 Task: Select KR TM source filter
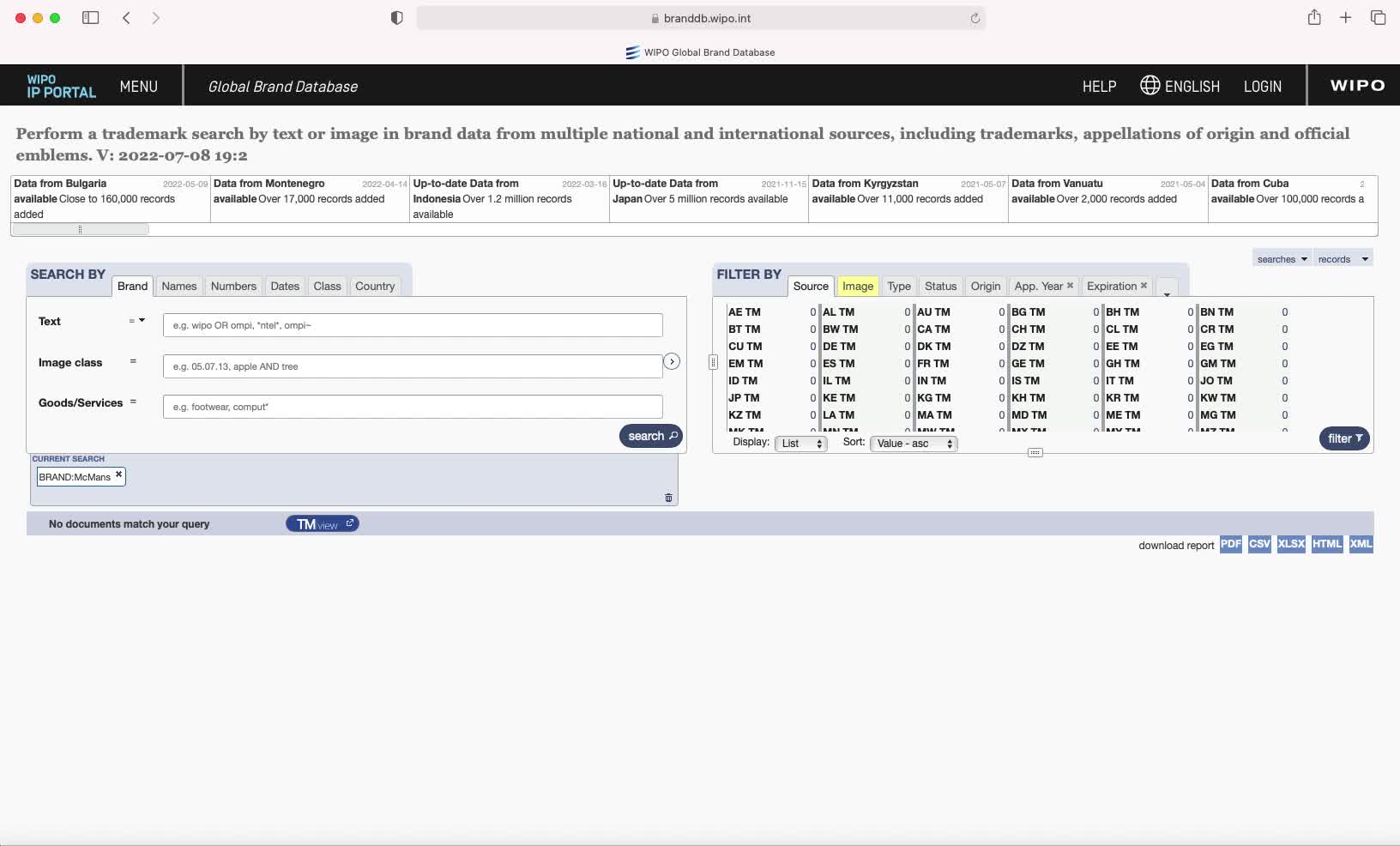tap(1122, 398)
